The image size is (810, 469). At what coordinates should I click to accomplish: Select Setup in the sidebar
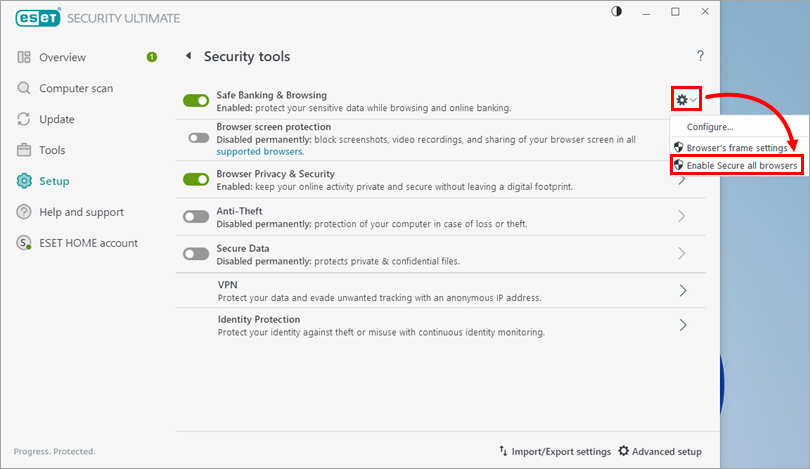tap(54, 181)
